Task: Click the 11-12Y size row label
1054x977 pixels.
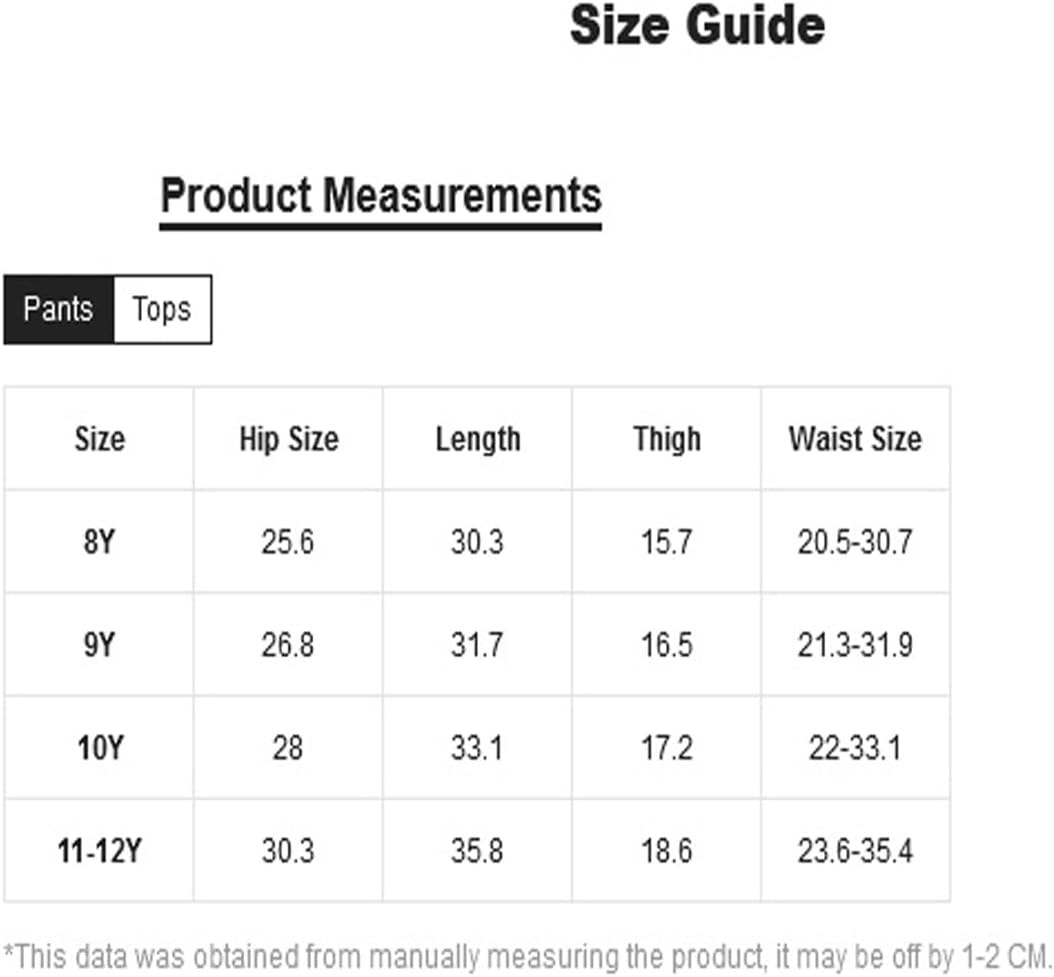Action: click(99, 851)
